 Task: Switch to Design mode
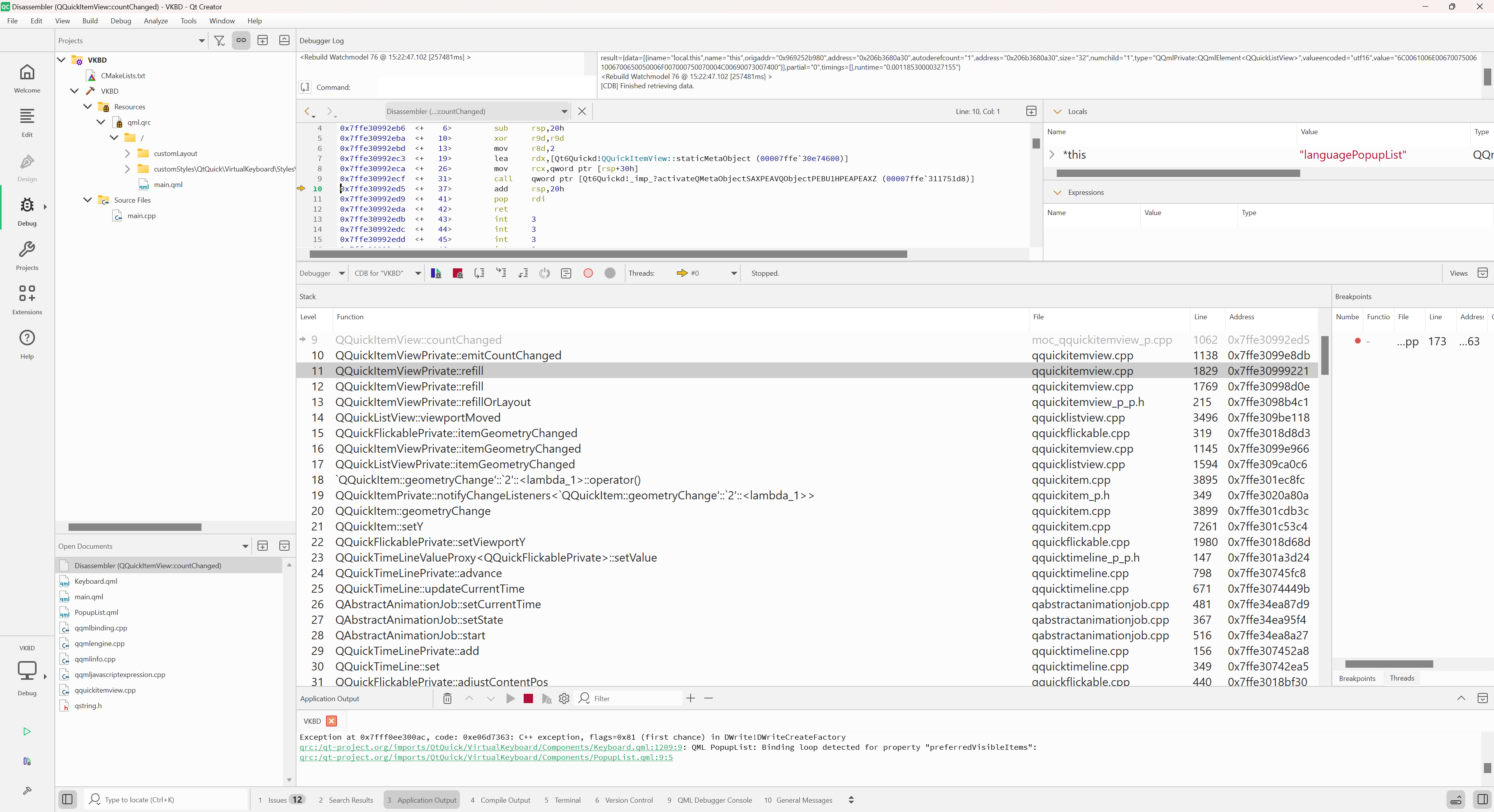tap(27, 168)
